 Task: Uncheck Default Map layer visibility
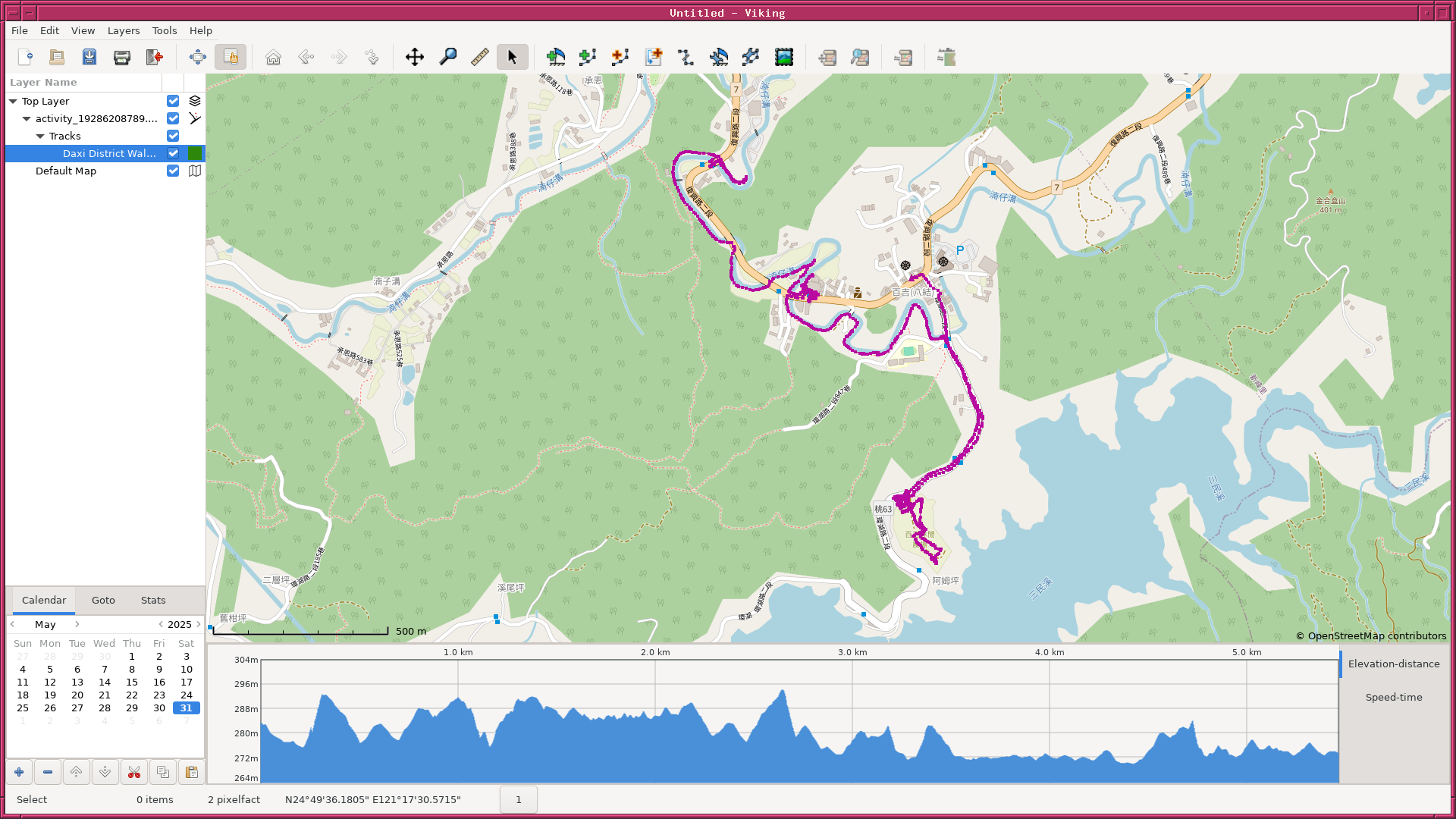tap(173, 171)
